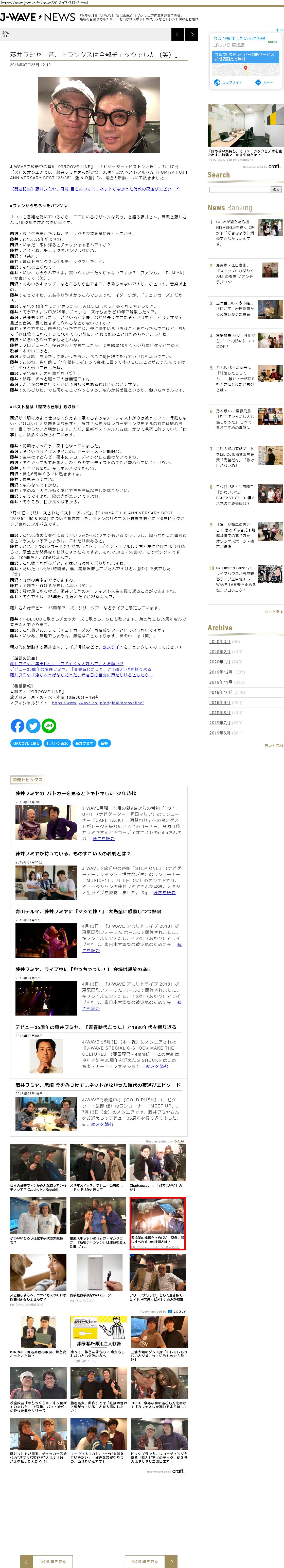
Task: Click もっと見る below News Ranking
Action: tap(274, 612)
